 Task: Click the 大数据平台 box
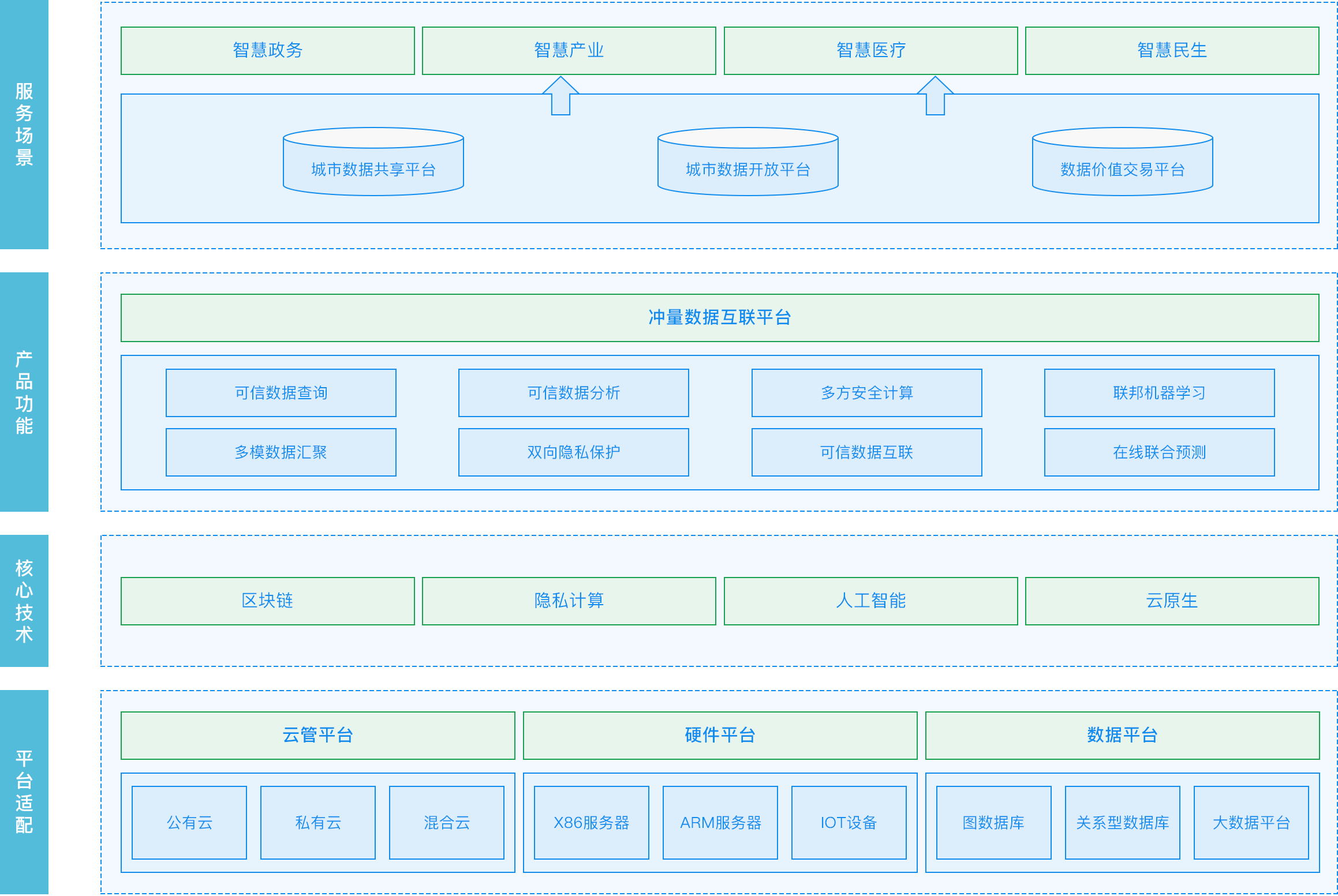(x=1251, y=823)
